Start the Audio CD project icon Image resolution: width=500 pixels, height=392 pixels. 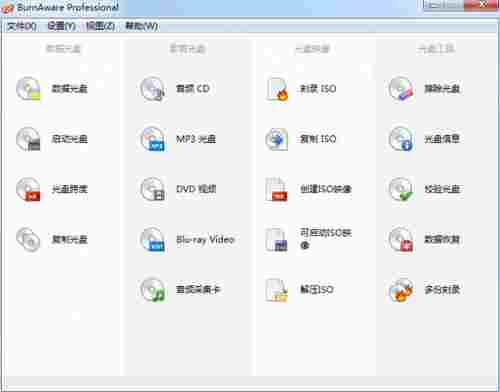click(153, 89)
